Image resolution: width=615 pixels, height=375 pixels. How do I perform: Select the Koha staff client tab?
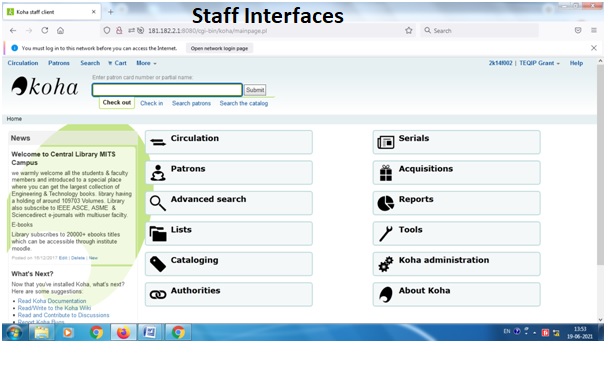coord(52,12)
